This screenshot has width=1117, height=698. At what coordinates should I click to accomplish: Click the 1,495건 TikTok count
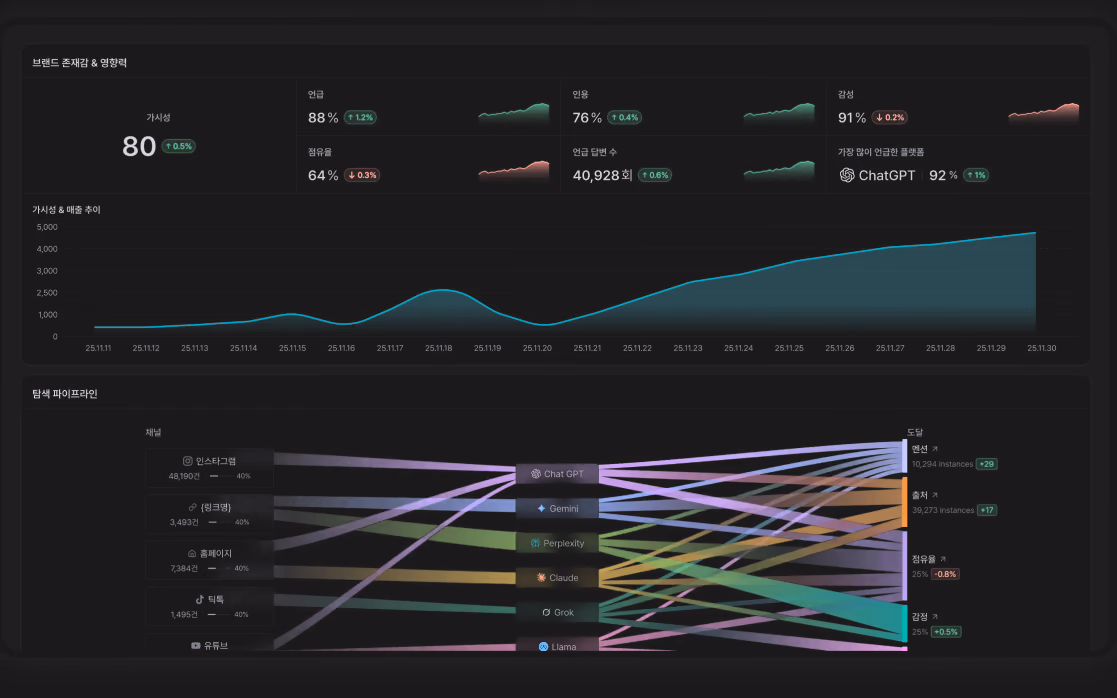coord(185,615)
